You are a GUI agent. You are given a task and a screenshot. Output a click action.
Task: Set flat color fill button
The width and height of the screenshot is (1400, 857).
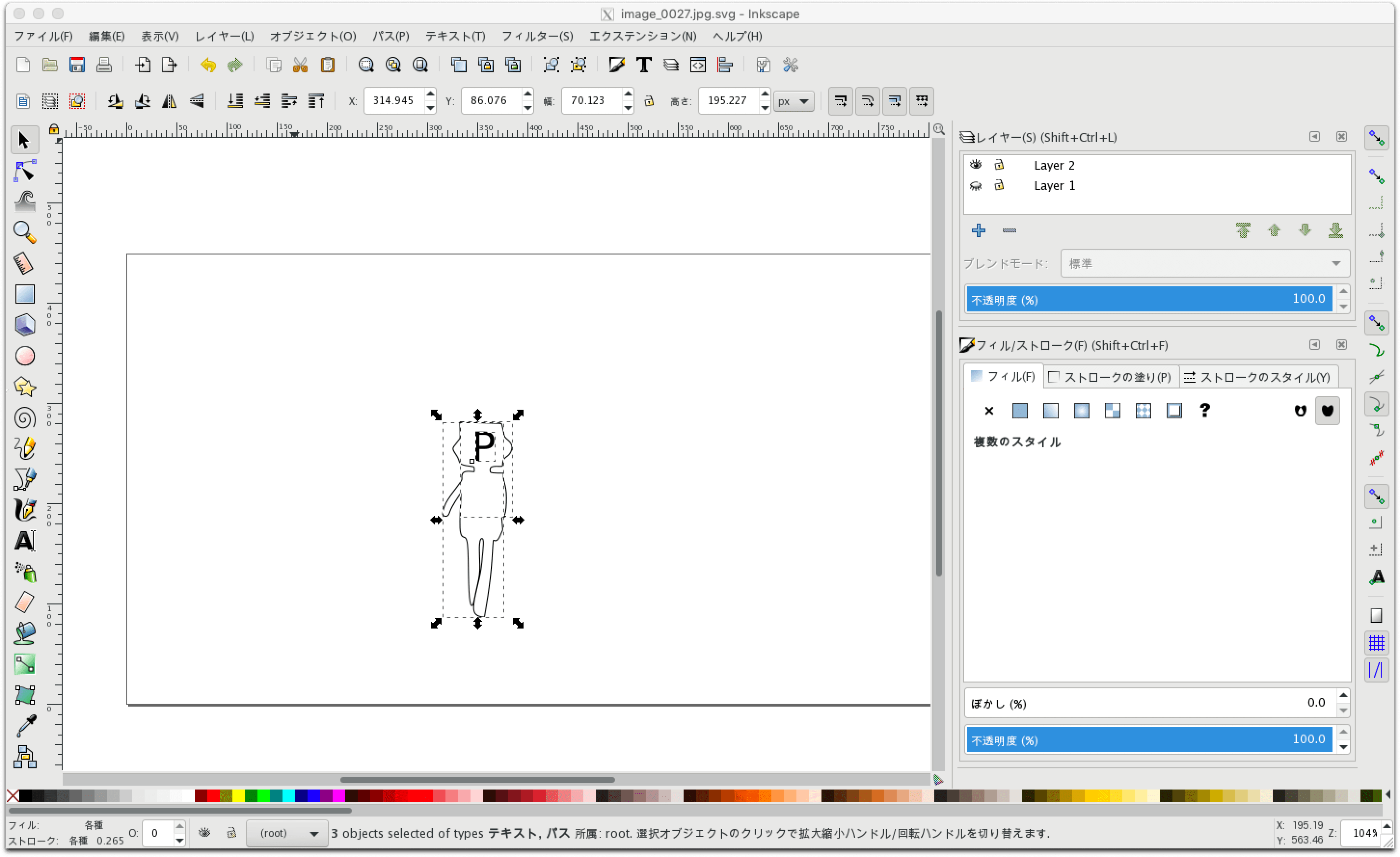click(x=1020, y=411)
